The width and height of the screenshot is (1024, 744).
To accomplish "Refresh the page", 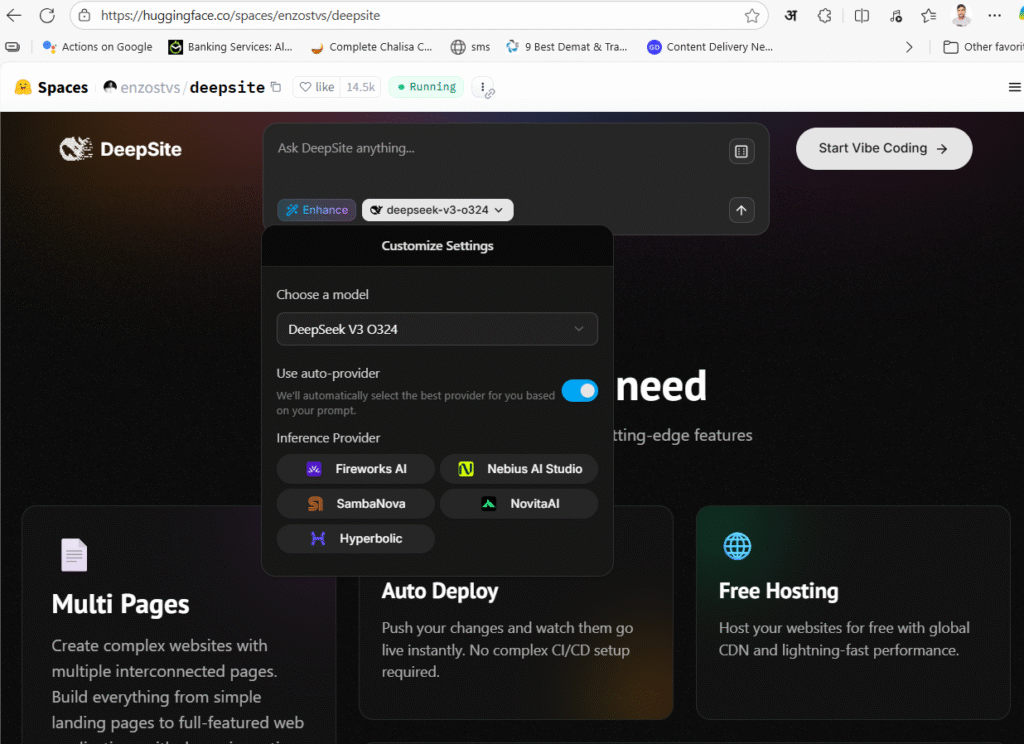I will (47, 16).
